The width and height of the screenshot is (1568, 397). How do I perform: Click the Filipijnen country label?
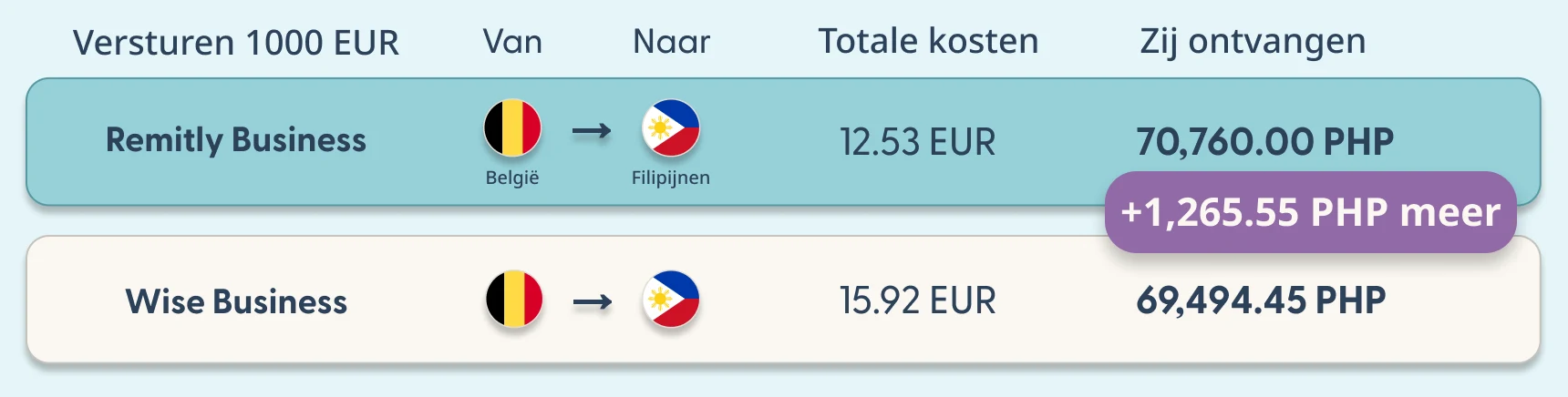pyautogui.click(x=671, y=178)
